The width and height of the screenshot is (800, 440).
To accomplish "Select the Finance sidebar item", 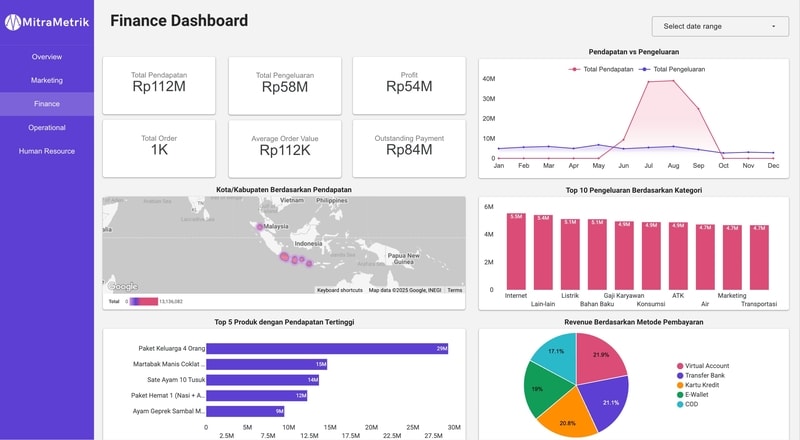I will pos(47,104).
